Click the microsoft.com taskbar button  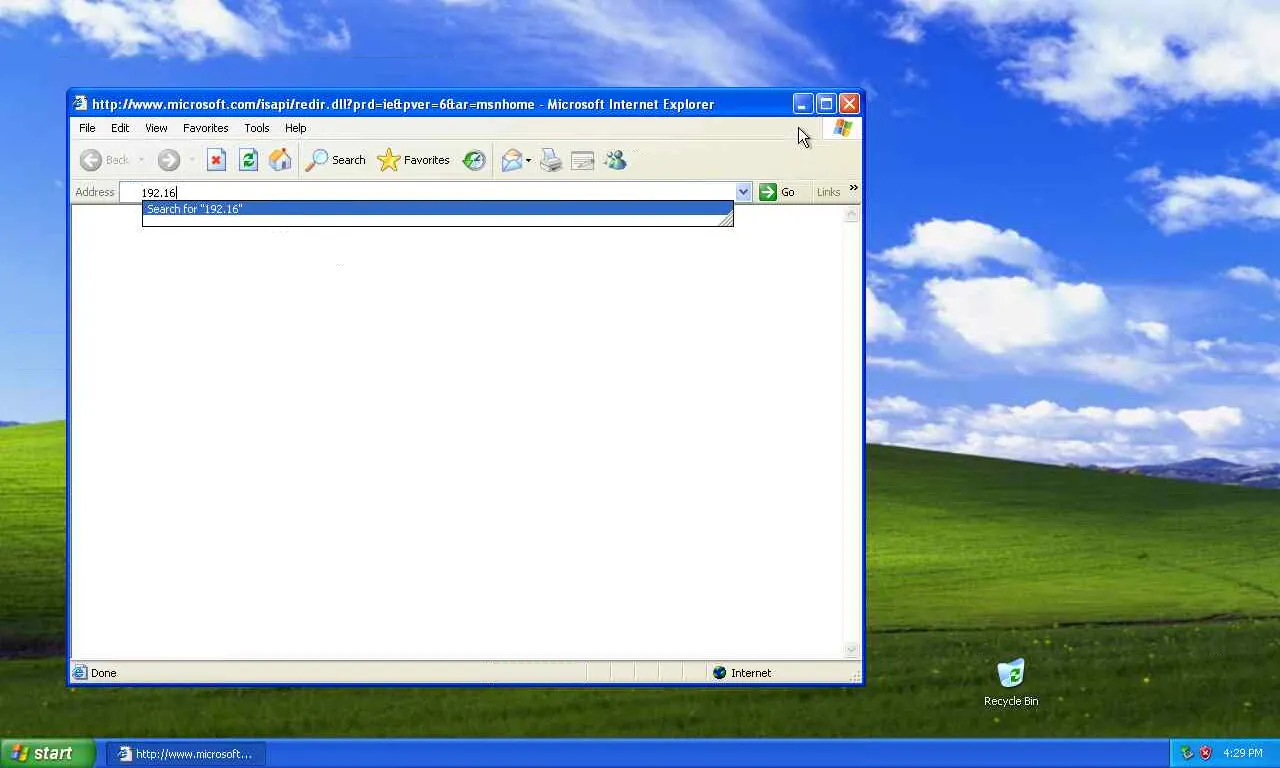tap(186, 754)
